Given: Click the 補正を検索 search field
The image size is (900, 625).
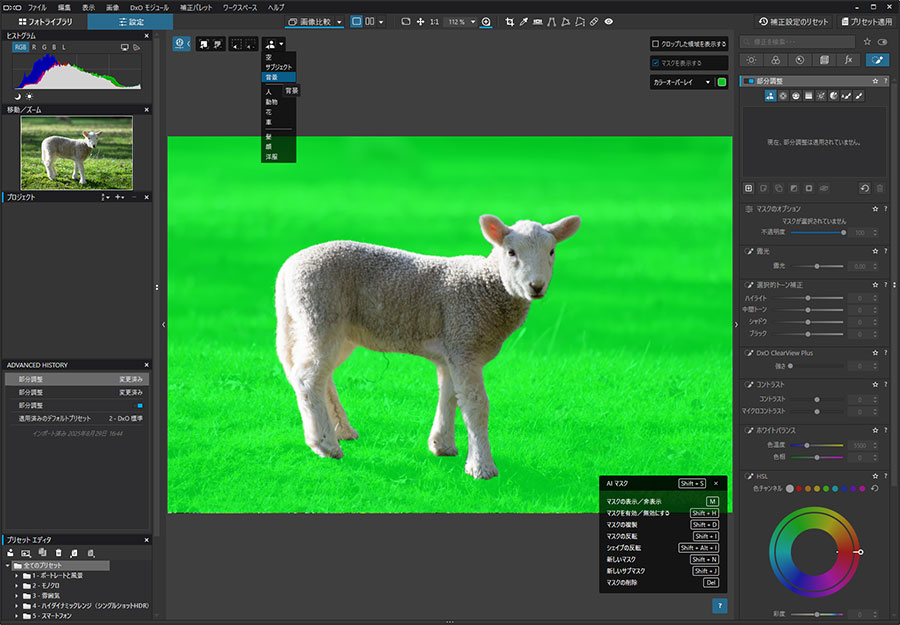Looking at the screenshot, I should click(797, 42).
